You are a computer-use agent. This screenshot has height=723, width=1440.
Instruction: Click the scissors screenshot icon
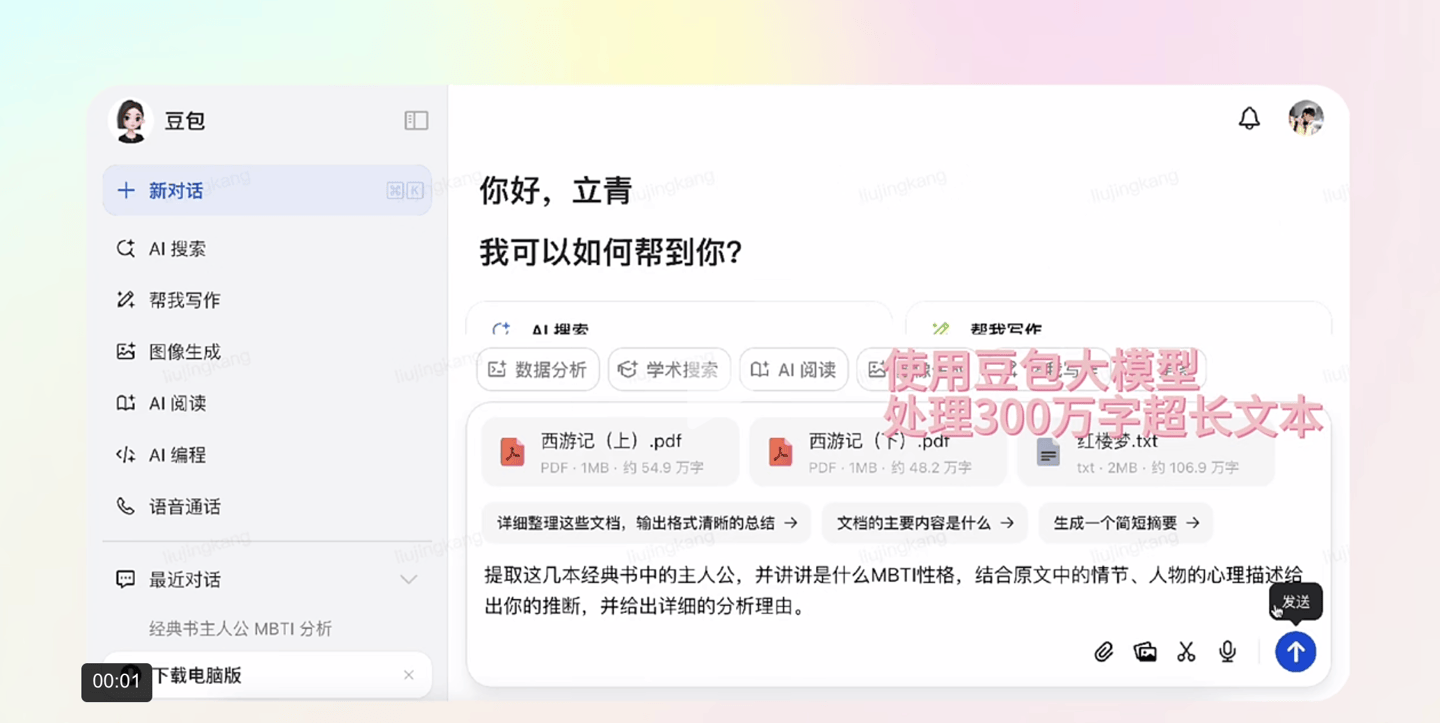coord(1186,652)
